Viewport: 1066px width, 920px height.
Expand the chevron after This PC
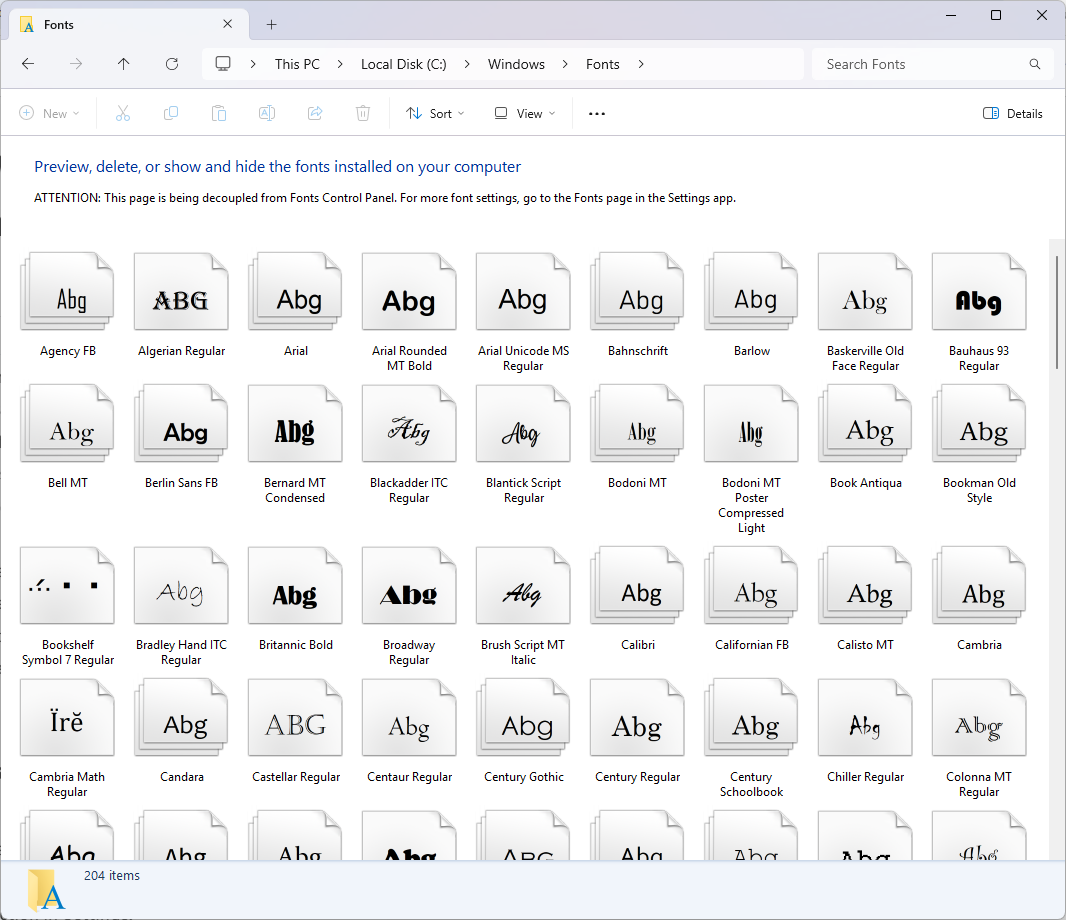(x=340, y=64)
